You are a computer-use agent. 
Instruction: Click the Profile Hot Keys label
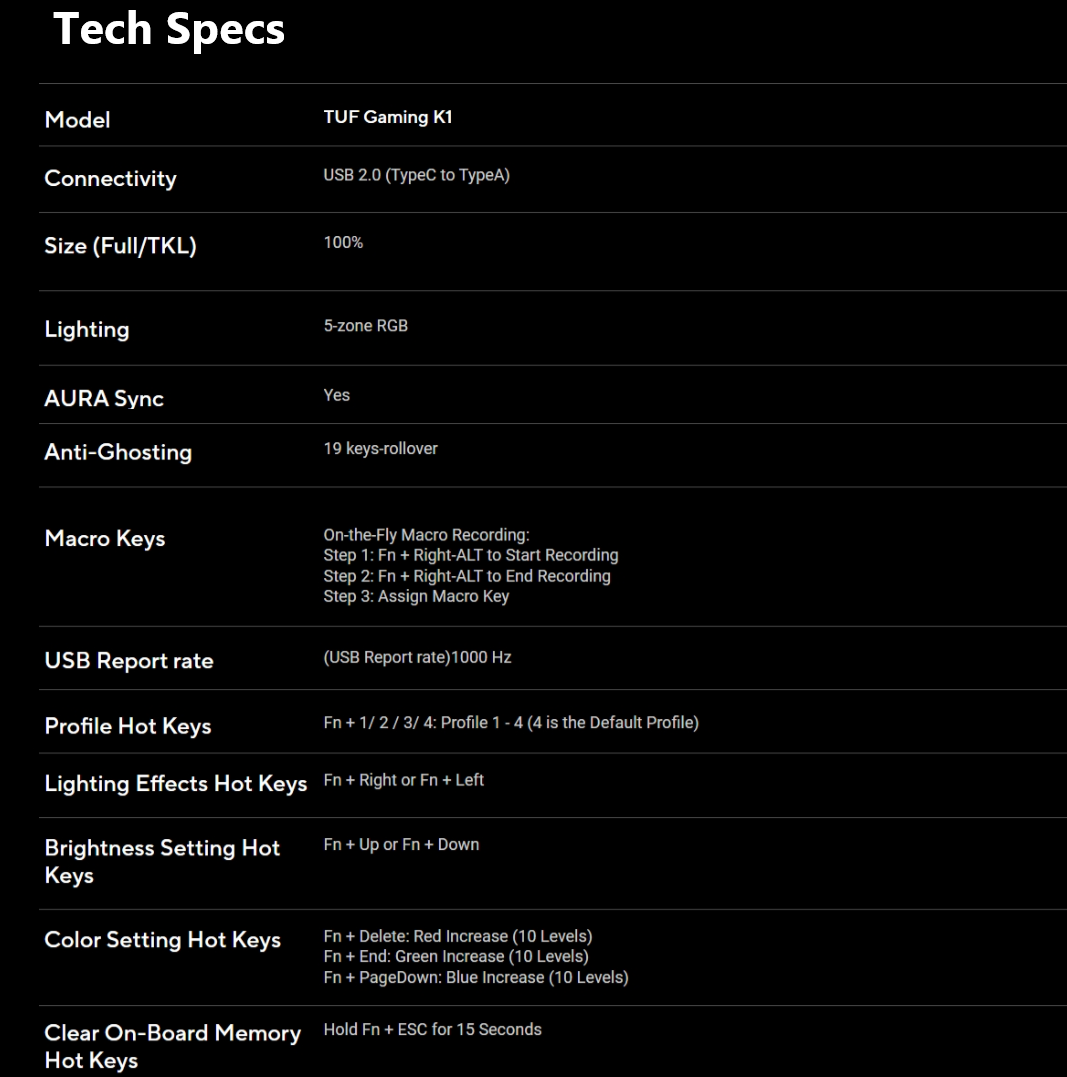point(128,726)
